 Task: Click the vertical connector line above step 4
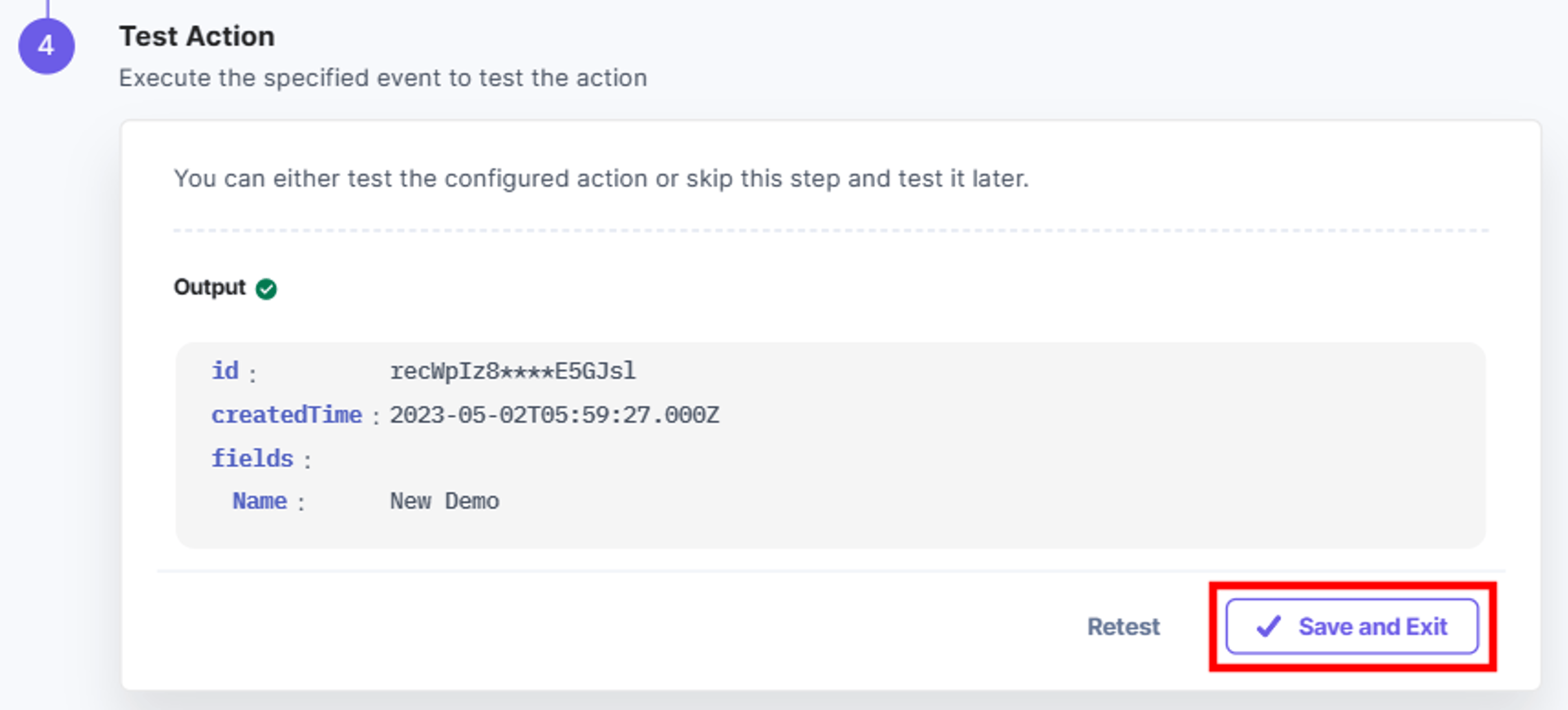(47, 9)
